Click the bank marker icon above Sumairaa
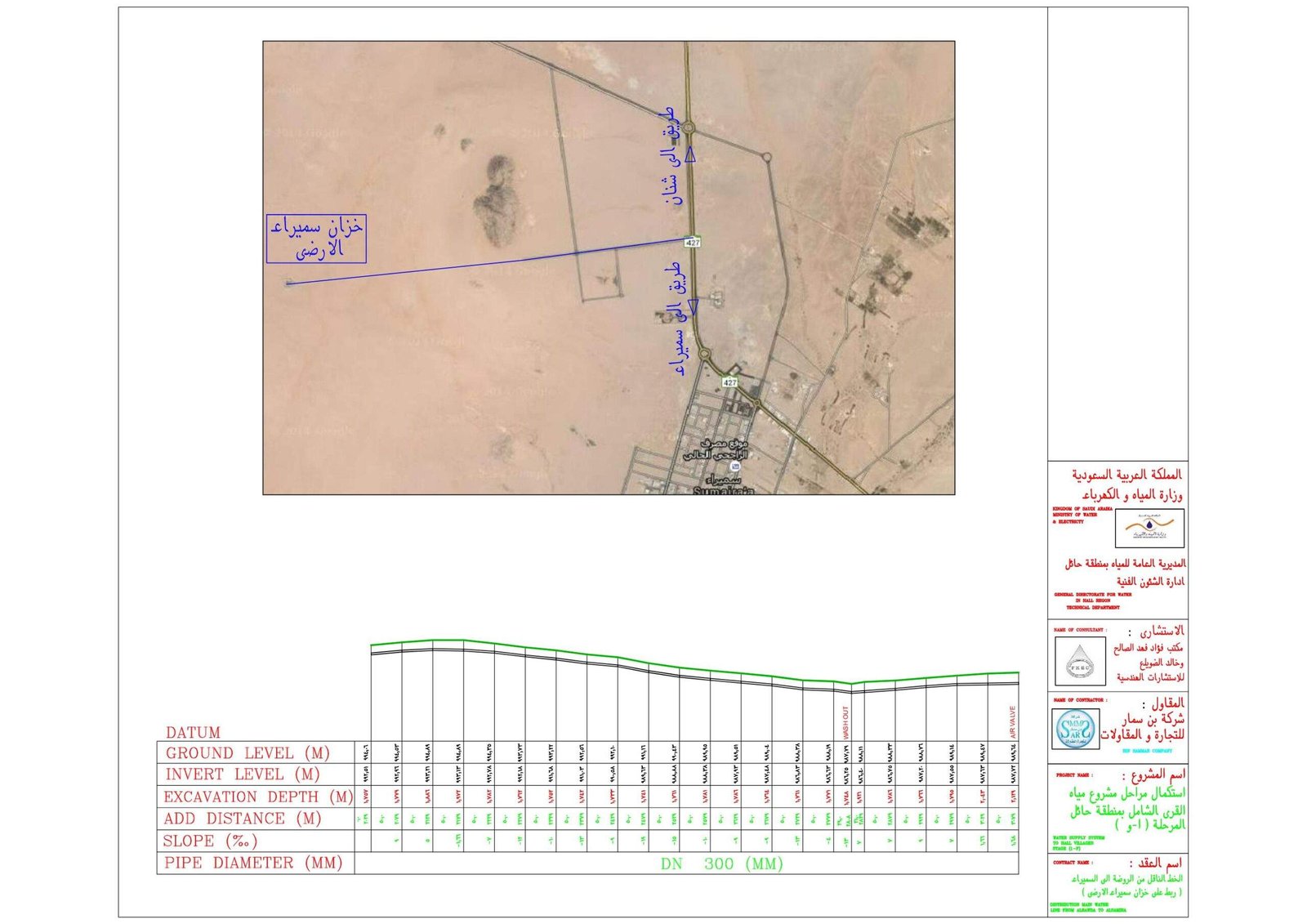Screen dimensions: 1307x924 click(x=735, y=466)
